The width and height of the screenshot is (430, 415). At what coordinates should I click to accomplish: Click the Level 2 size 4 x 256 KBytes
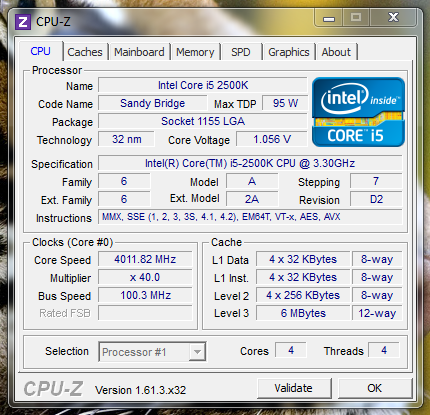(303, 295)
